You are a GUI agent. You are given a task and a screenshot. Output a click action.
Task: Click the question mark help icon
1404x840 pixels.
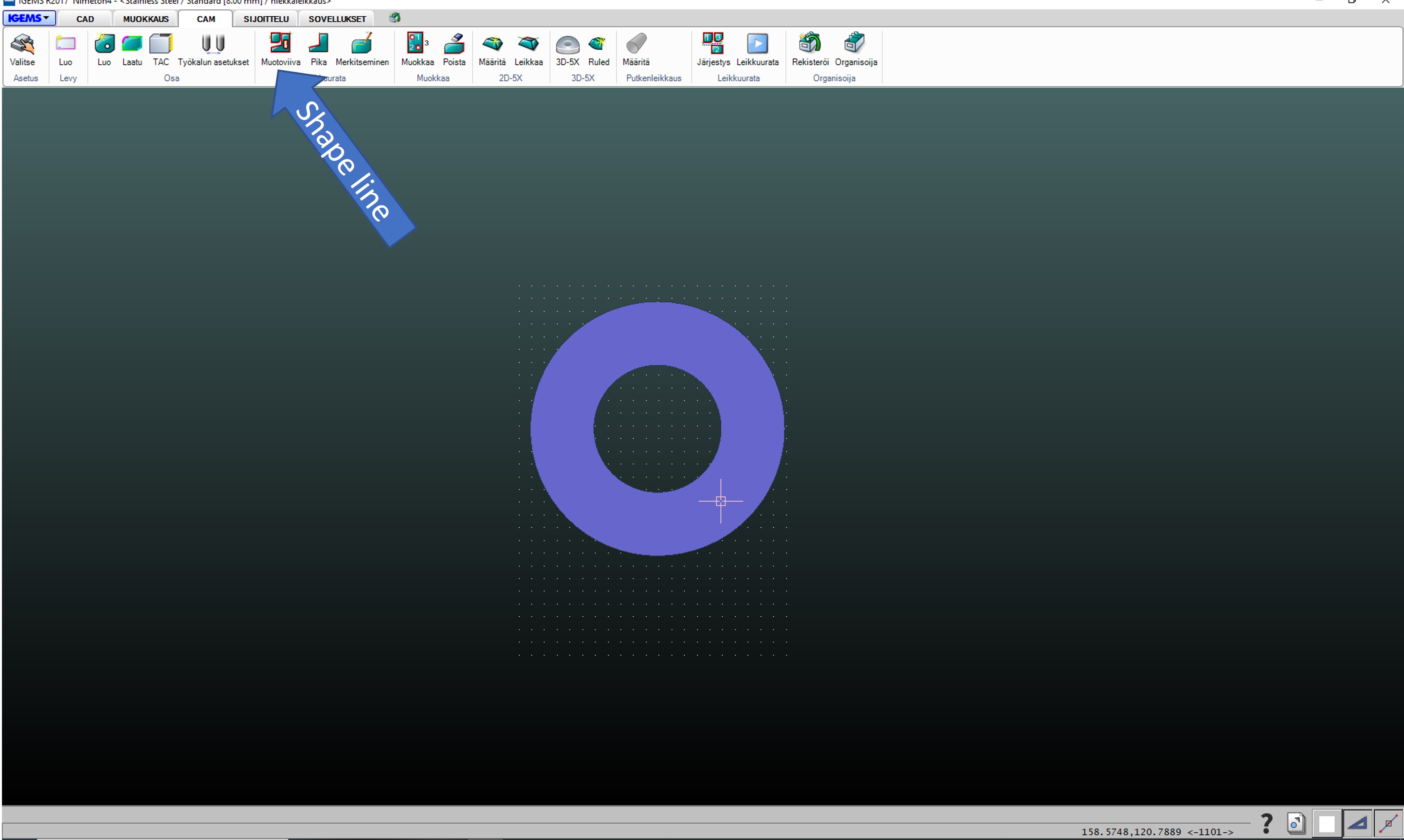coord(1266,823)
